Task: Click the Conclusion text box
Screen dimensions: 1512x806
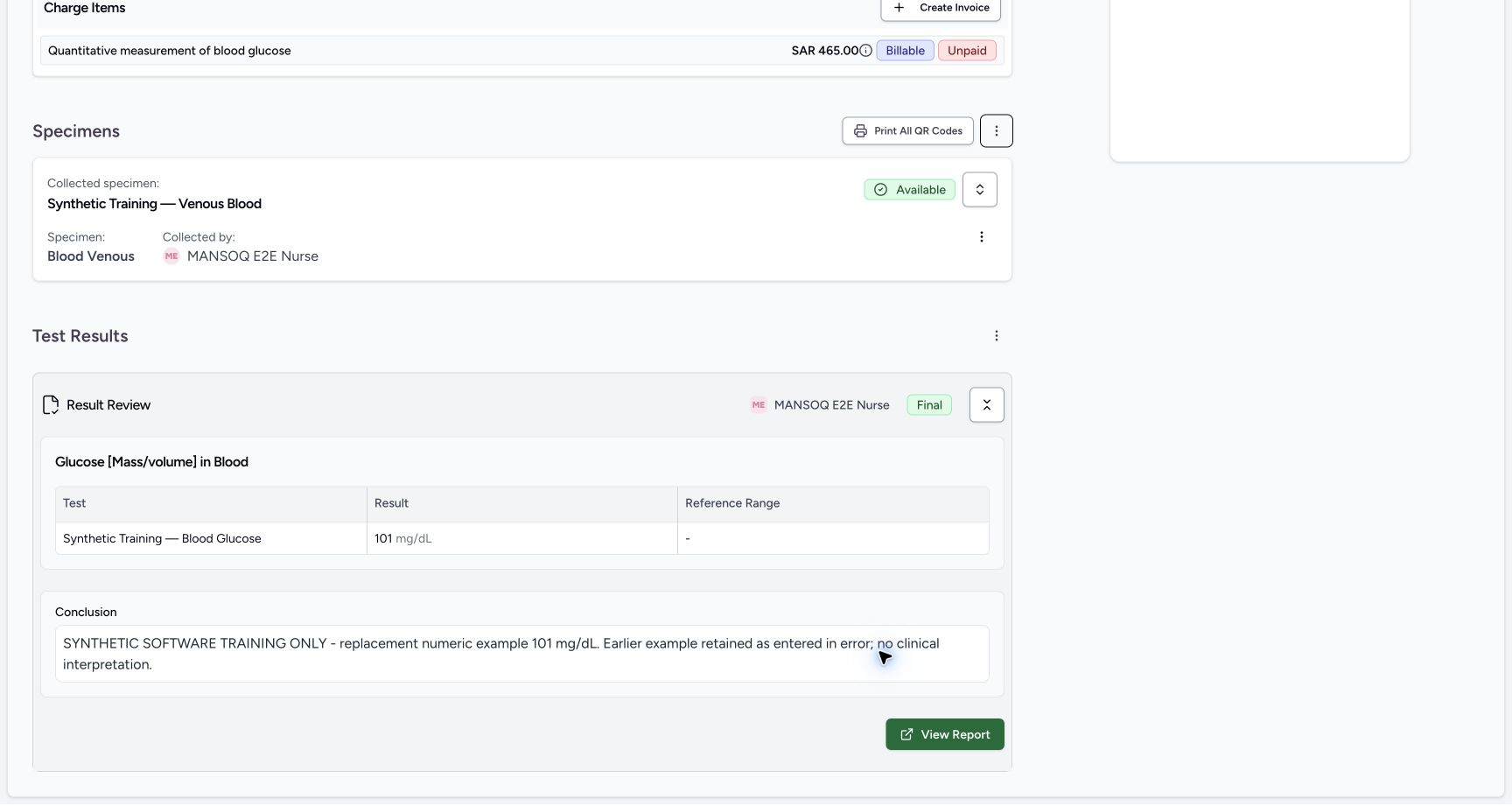Action: (x=522, y=655)
